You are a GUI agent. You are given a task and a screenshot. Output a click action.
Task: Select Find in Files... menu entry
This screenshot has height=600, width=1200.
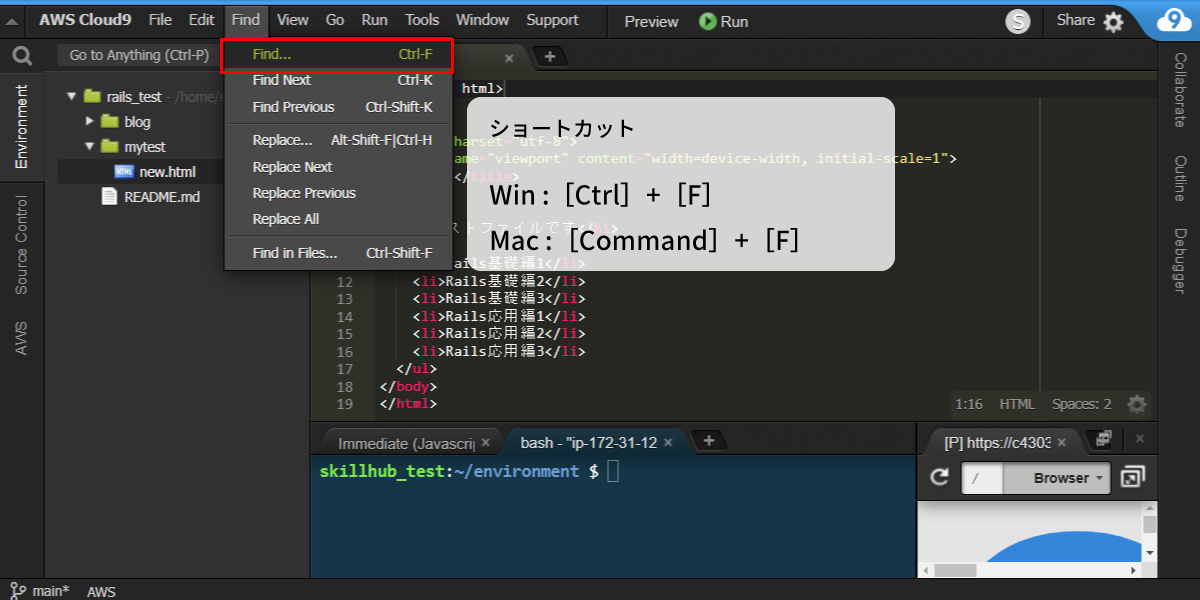(x=338, y=253)
